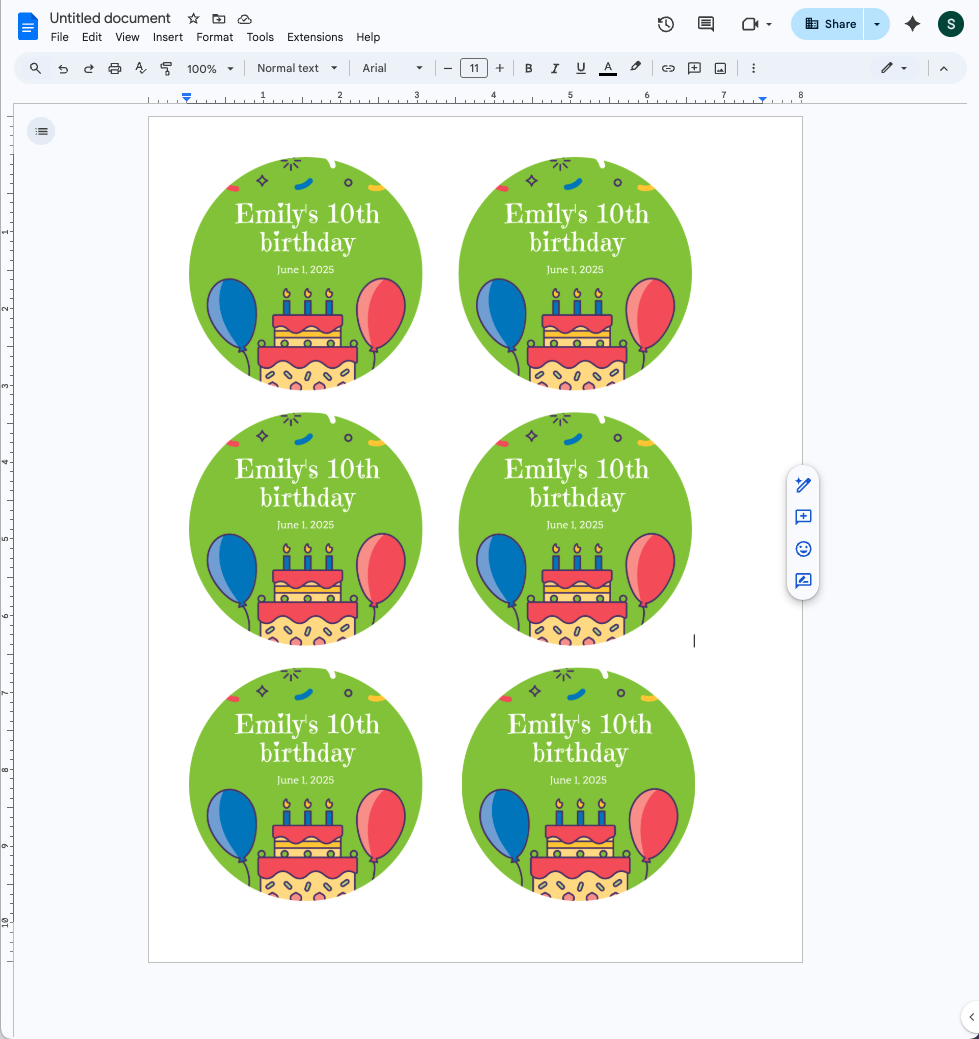The height and width of the screenshot is (1039, 979).
Task: Open version history via the clock icon
Action: click(665, 24)
